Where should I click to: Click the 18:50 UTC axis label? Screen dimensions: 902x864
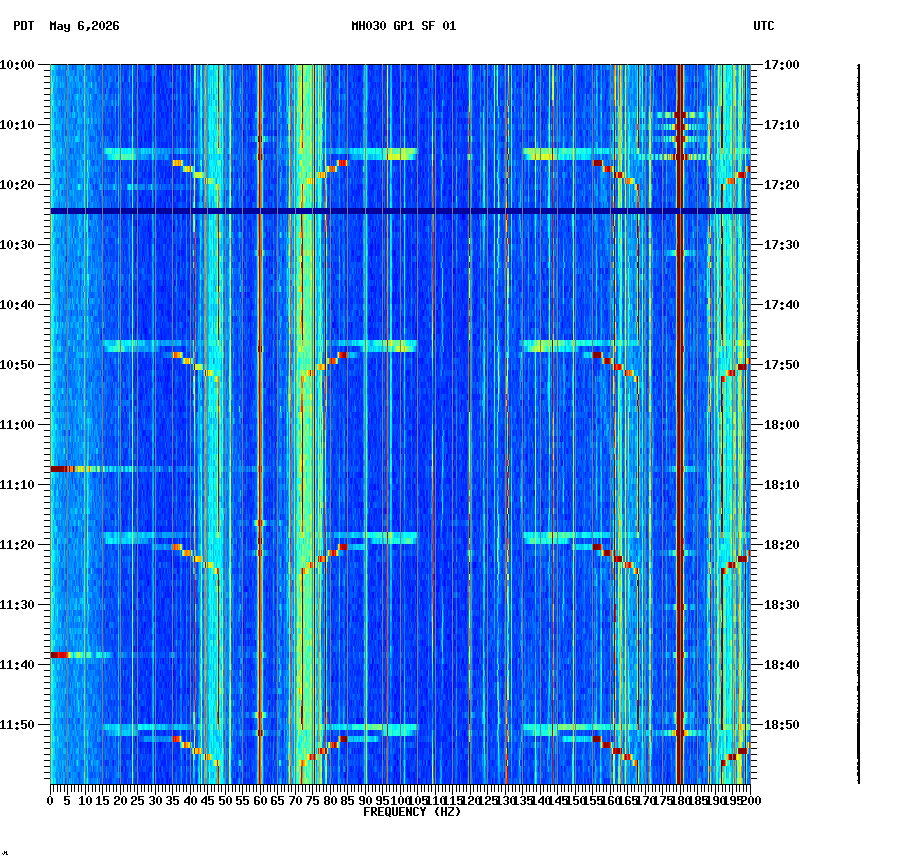[782, 725]
